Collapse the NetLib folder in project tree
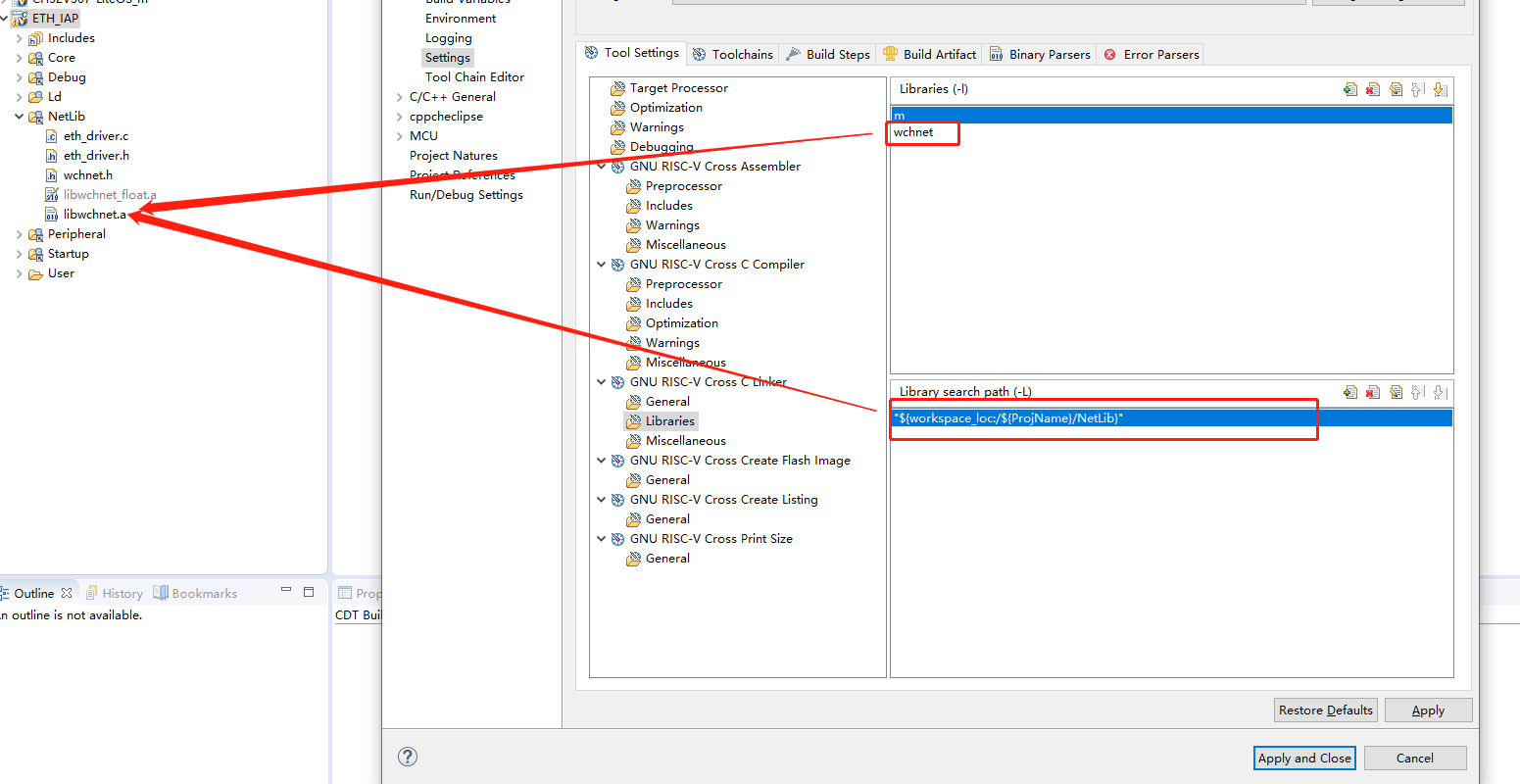 [19, 117]
